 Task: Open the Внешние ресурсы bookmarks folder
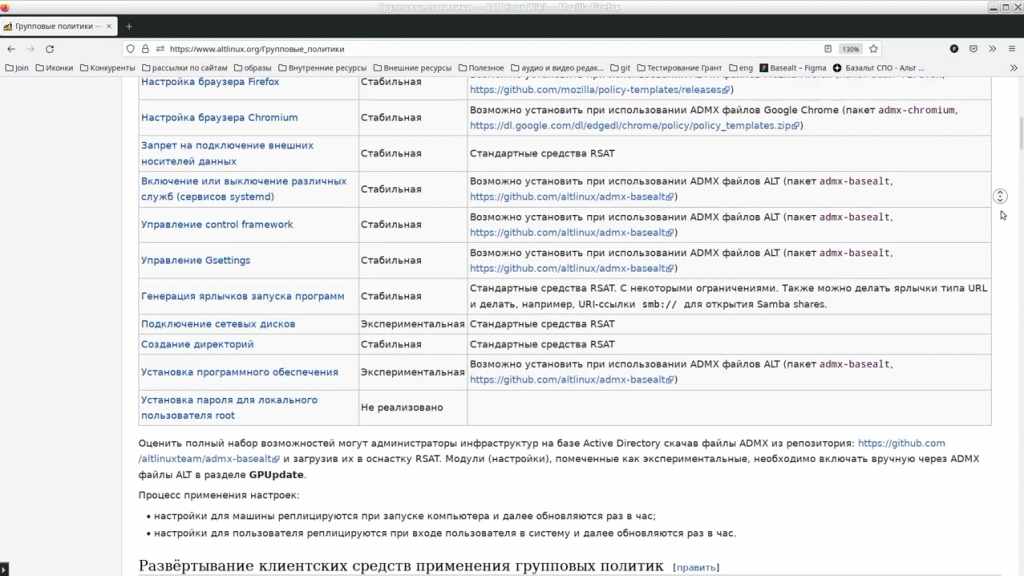(x=412, y=68)
